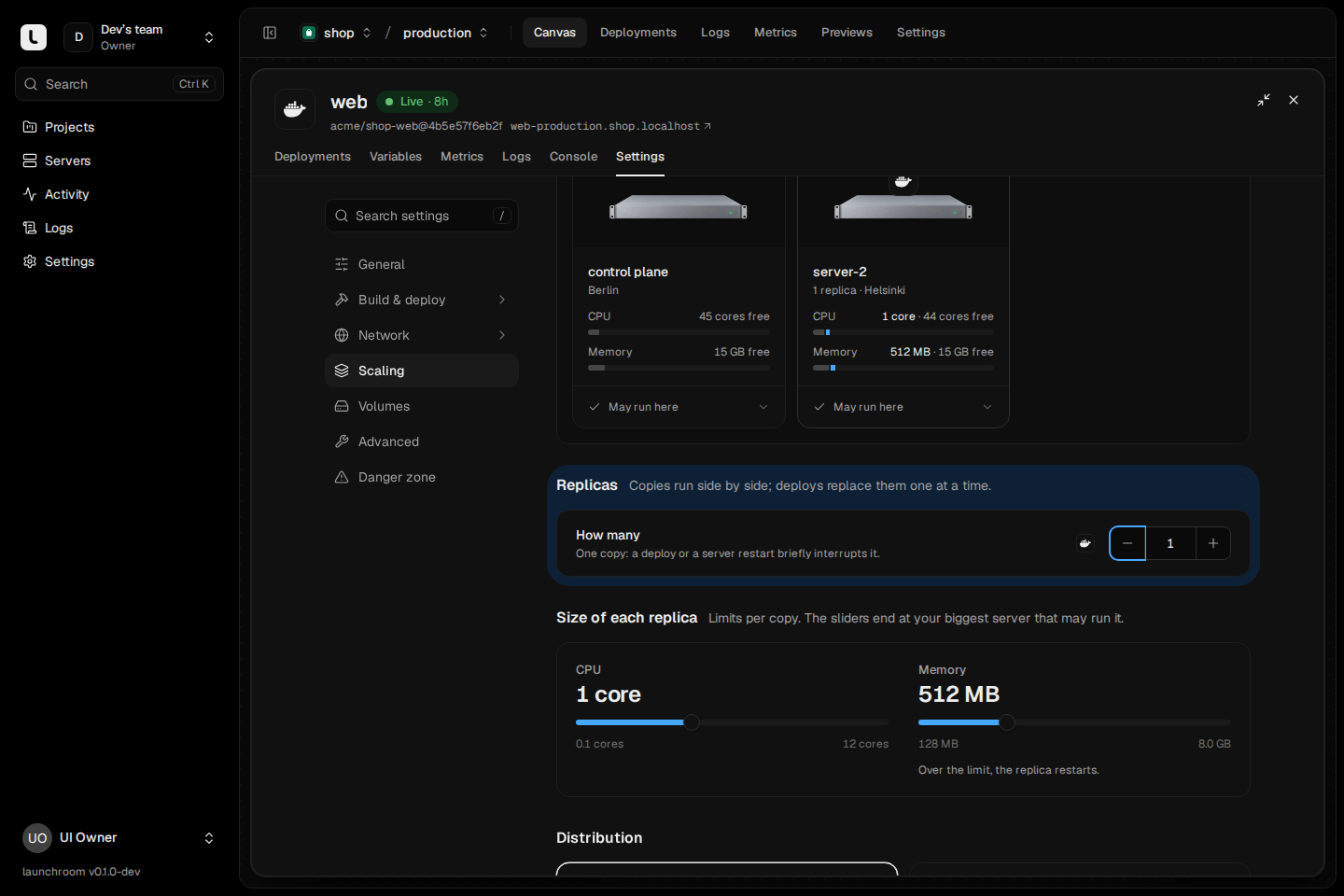Image resolution: width=1344 pixels, height=896 pixels.
Task: Click the server-2 server image
Action: coord(903,206)
